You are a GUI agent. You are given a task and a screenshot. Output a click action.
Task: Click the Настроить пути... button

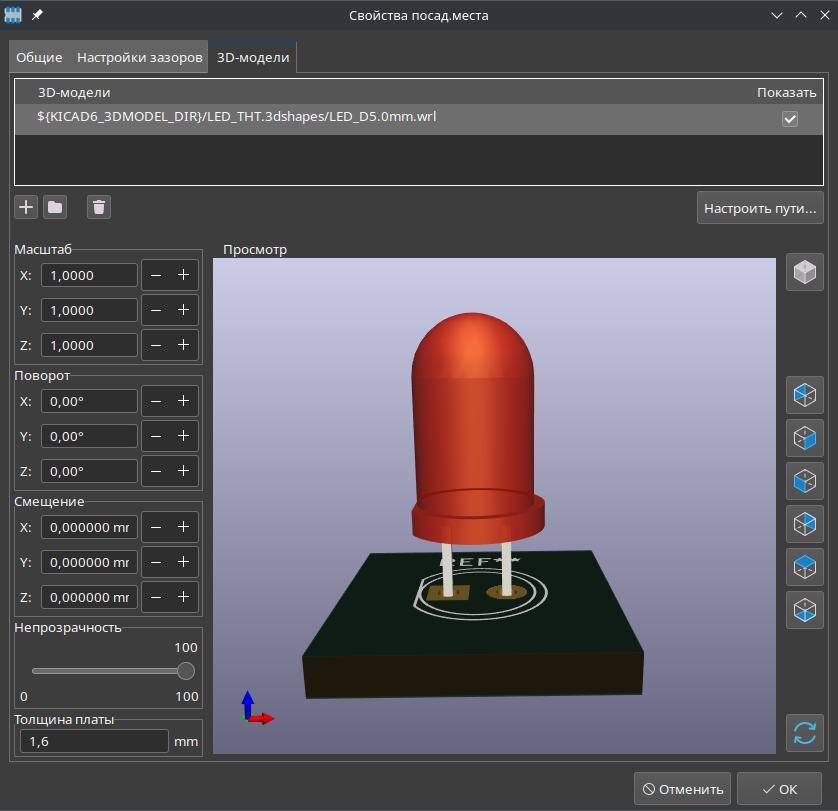point(760,209)
